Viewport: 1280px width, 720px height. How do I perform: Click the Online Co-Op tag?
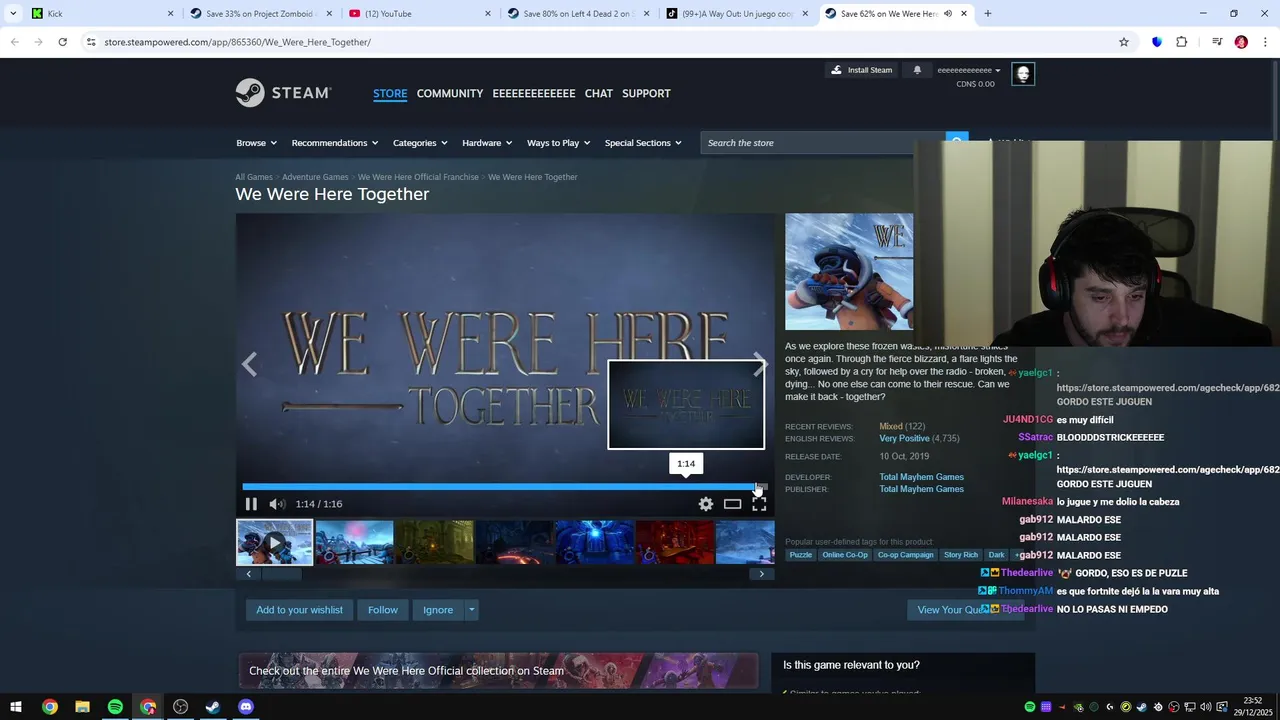pos(845,555)
